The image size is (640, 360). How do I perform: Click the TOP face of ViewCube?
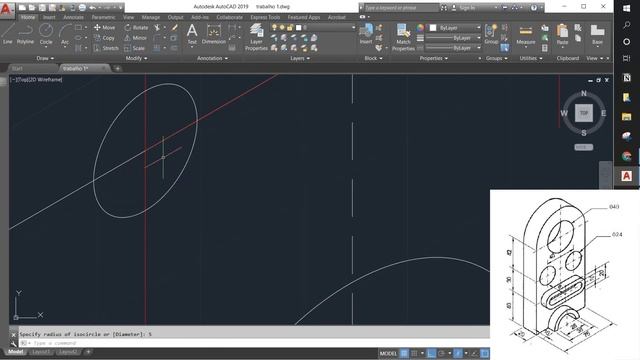point(584,113)
